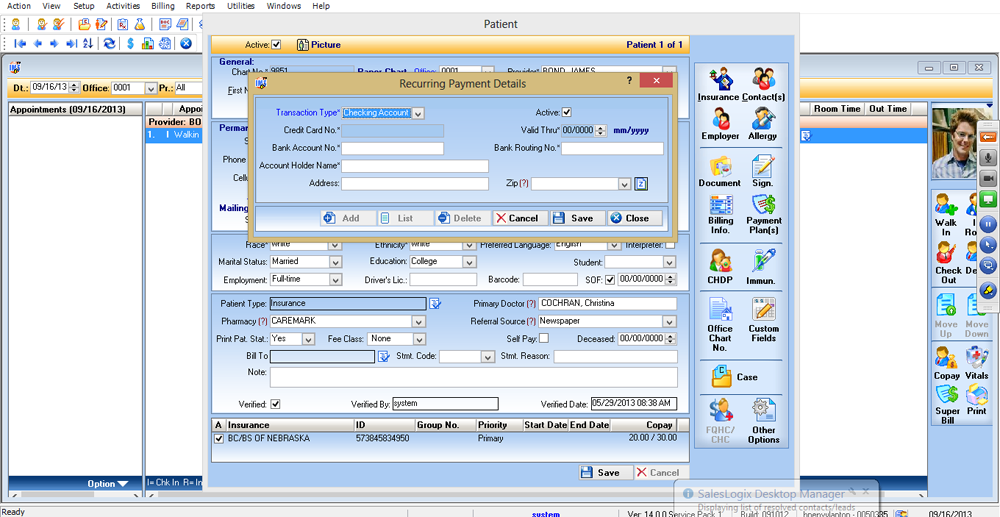The width and height of the screenshot is (1000, 517).
Task: Click the Vitals icon in right panel
Action: [976, 364]
